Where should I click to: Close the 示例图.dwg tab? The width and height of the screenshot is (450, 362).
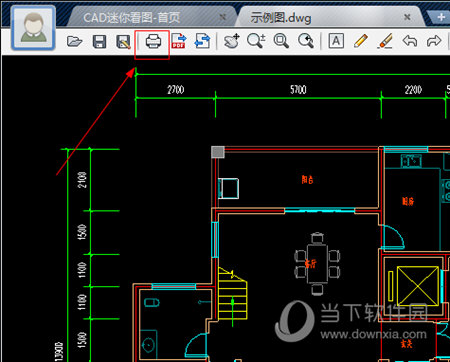[x=407, y=17]
